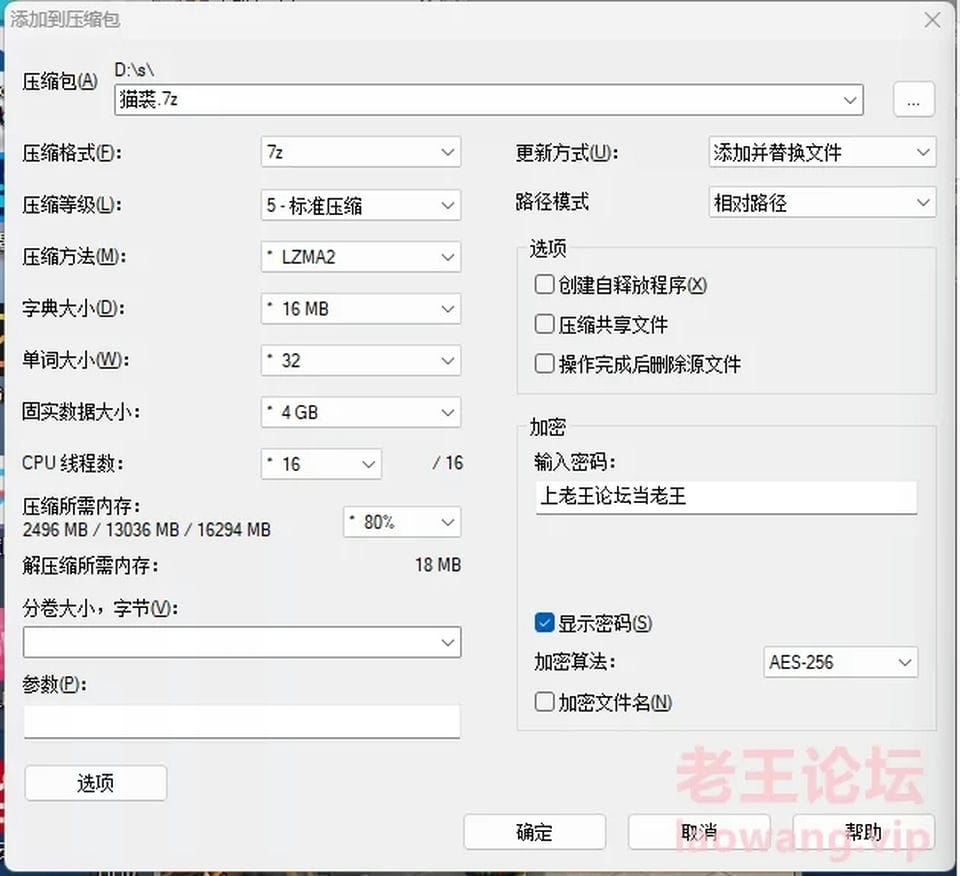Click in the 输入密码 password field
The width and height of the screenshot is (960, 876).
726,497
